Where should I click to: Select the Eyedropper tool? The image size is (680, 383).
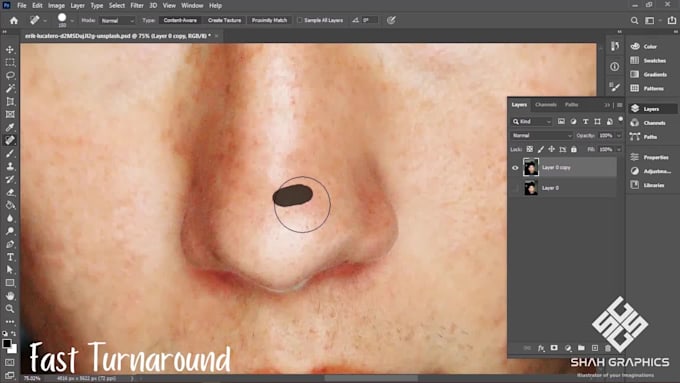10,128
